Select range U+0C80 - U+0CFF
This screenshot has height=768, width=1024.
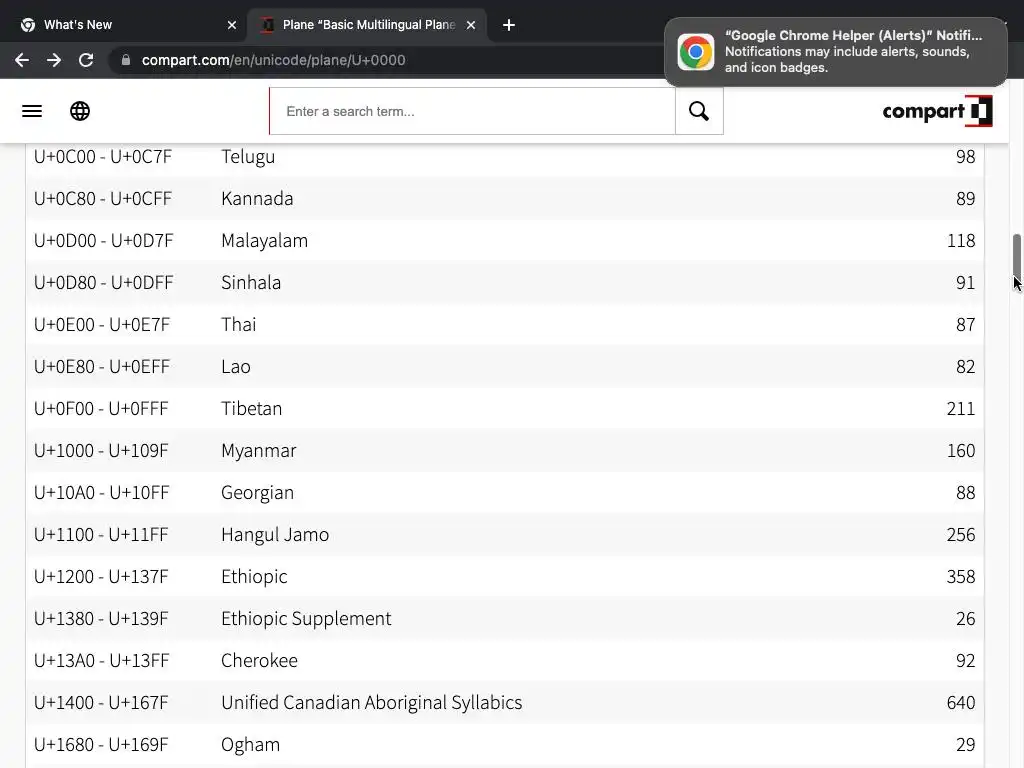[x=103, y=199]
